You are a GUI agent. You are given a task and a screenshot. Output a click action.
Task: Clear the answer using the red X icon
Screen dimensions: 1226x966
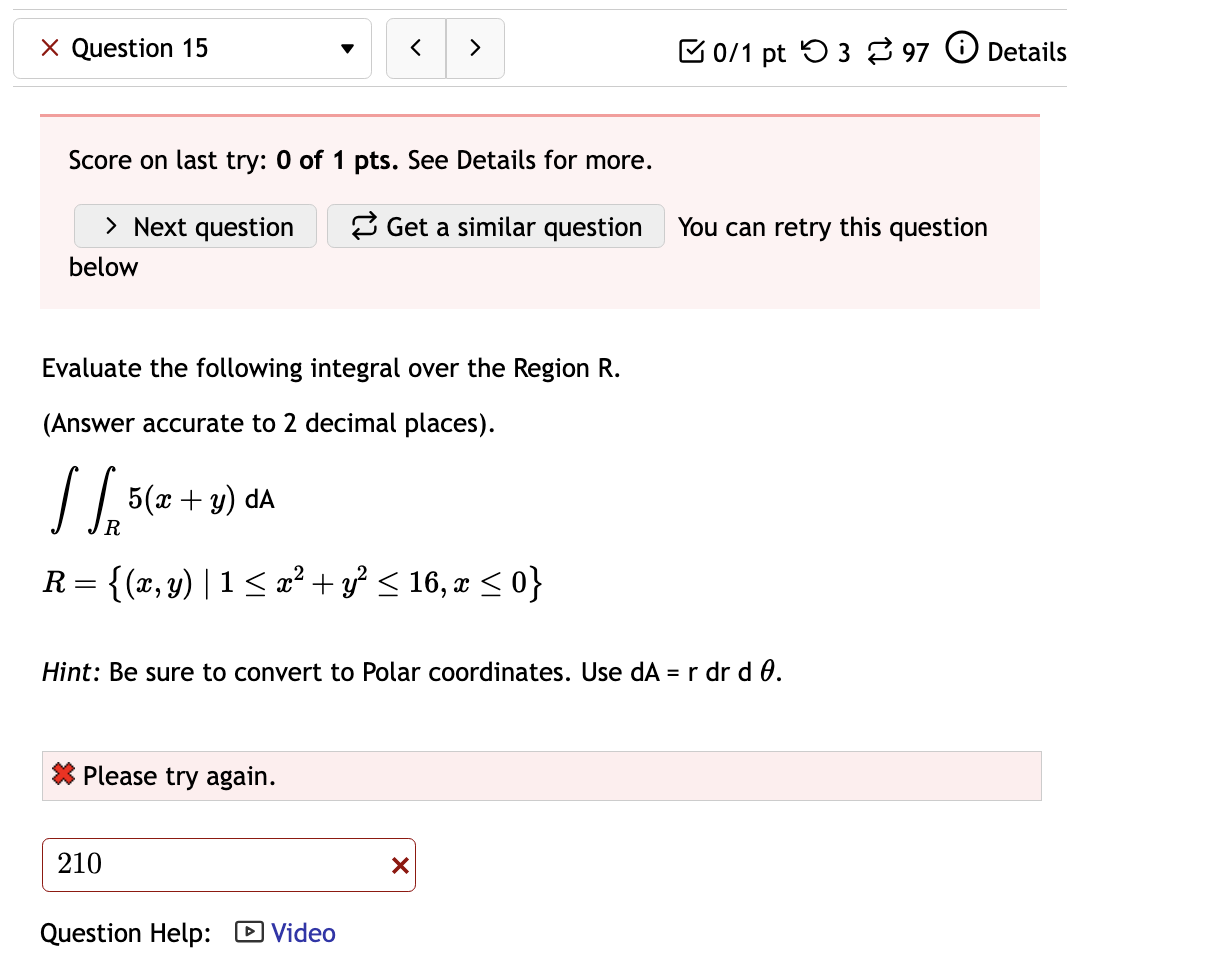point(400,864)
